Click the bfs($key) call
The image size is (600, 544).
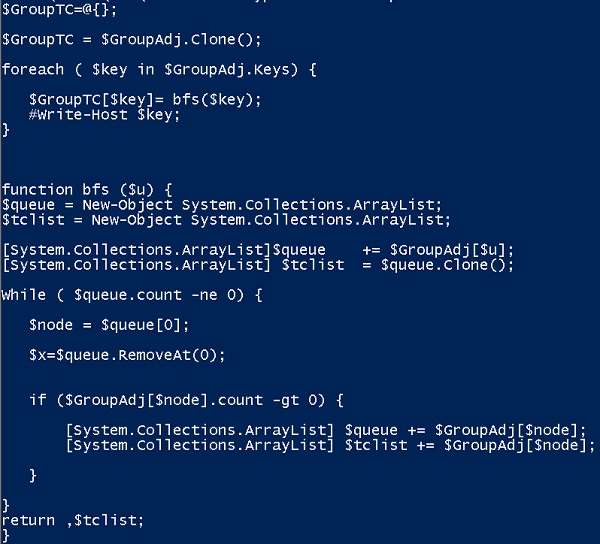coord(217,100)
